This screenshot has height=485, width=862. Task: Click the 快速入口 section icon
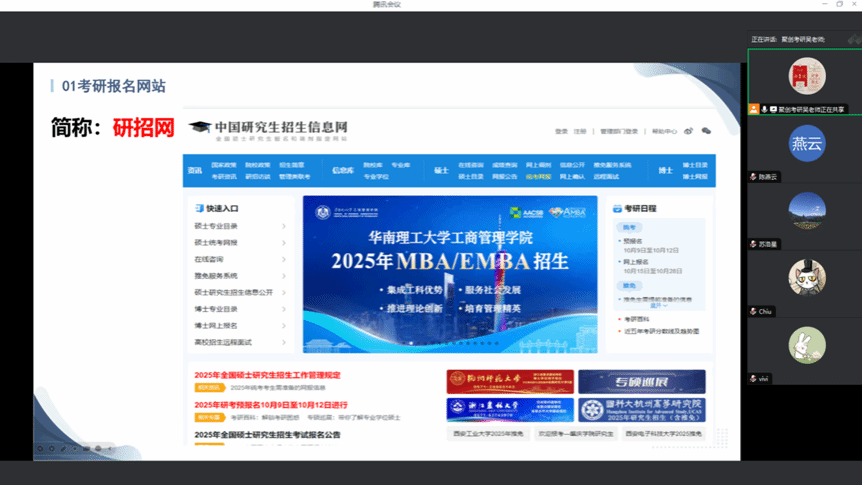(x=198, y=208)
